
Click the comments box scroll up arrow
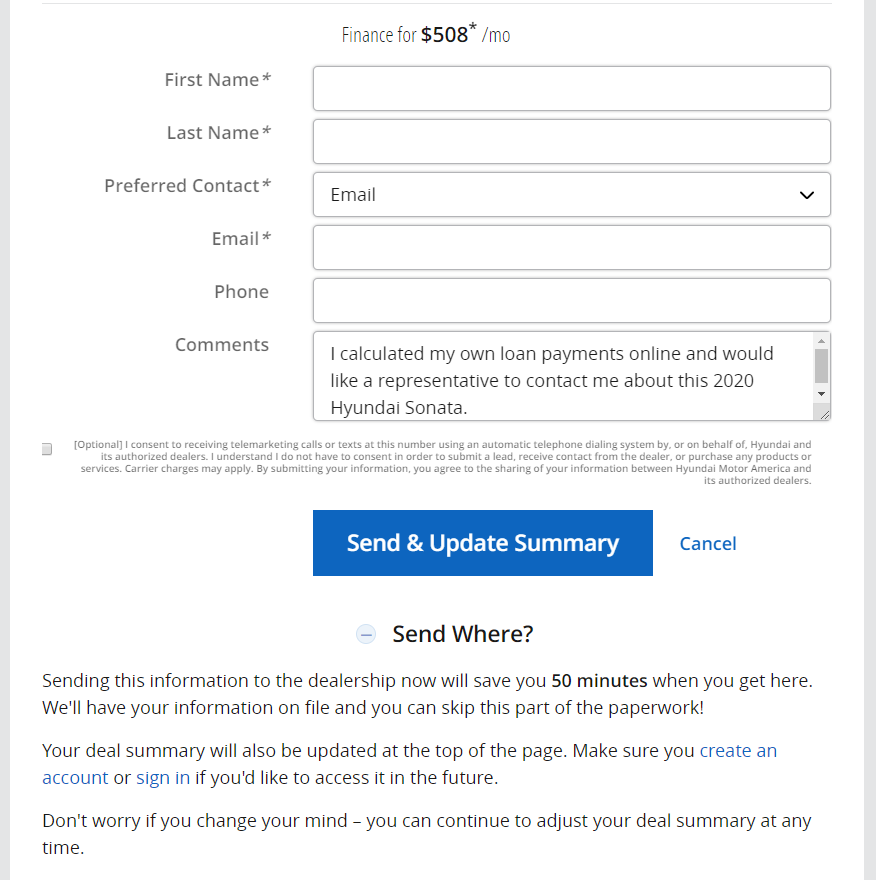(x=821, y=340)
